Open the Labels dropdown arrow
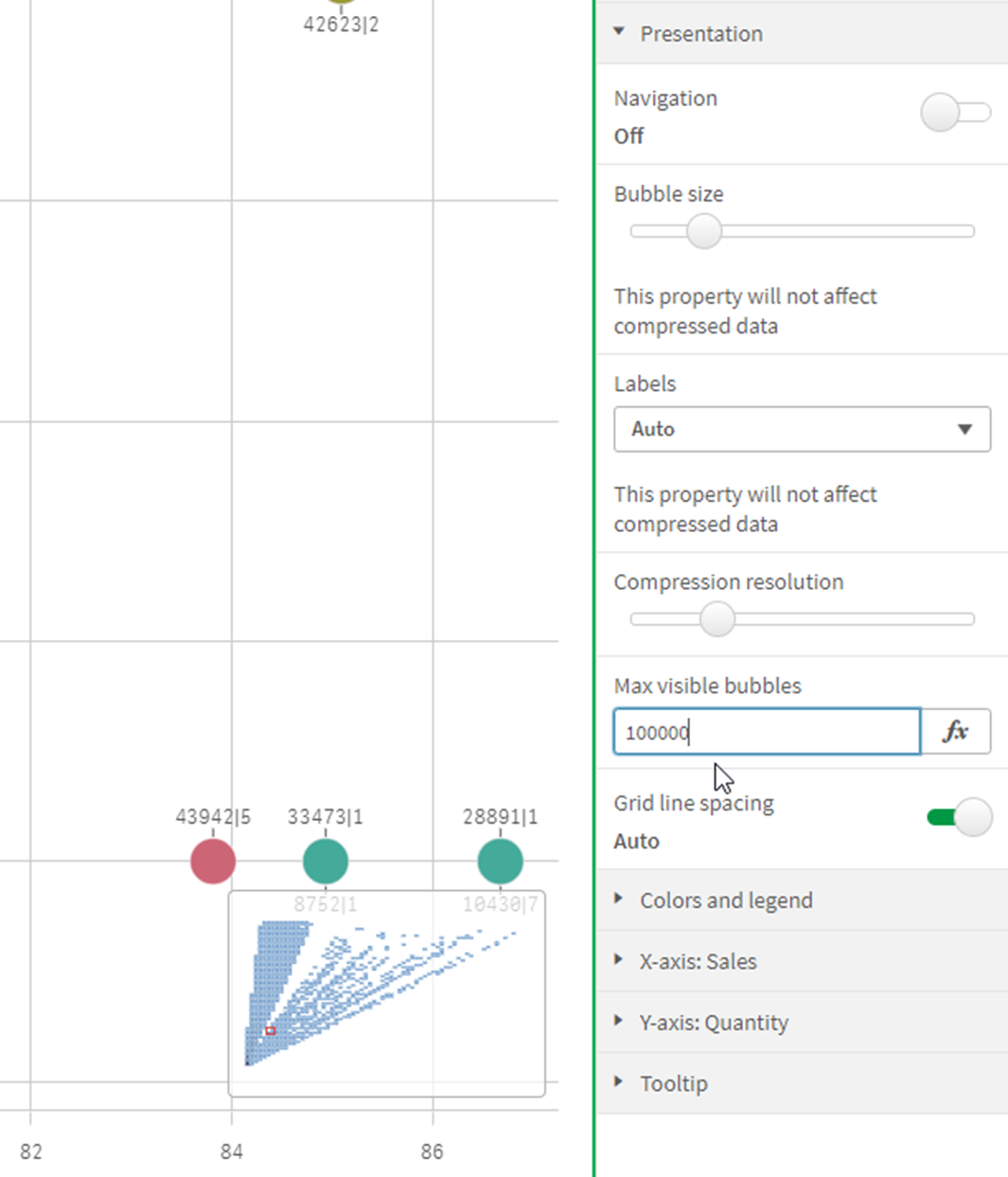Screen dimensions: 1008x1177 tap(964, 429)
